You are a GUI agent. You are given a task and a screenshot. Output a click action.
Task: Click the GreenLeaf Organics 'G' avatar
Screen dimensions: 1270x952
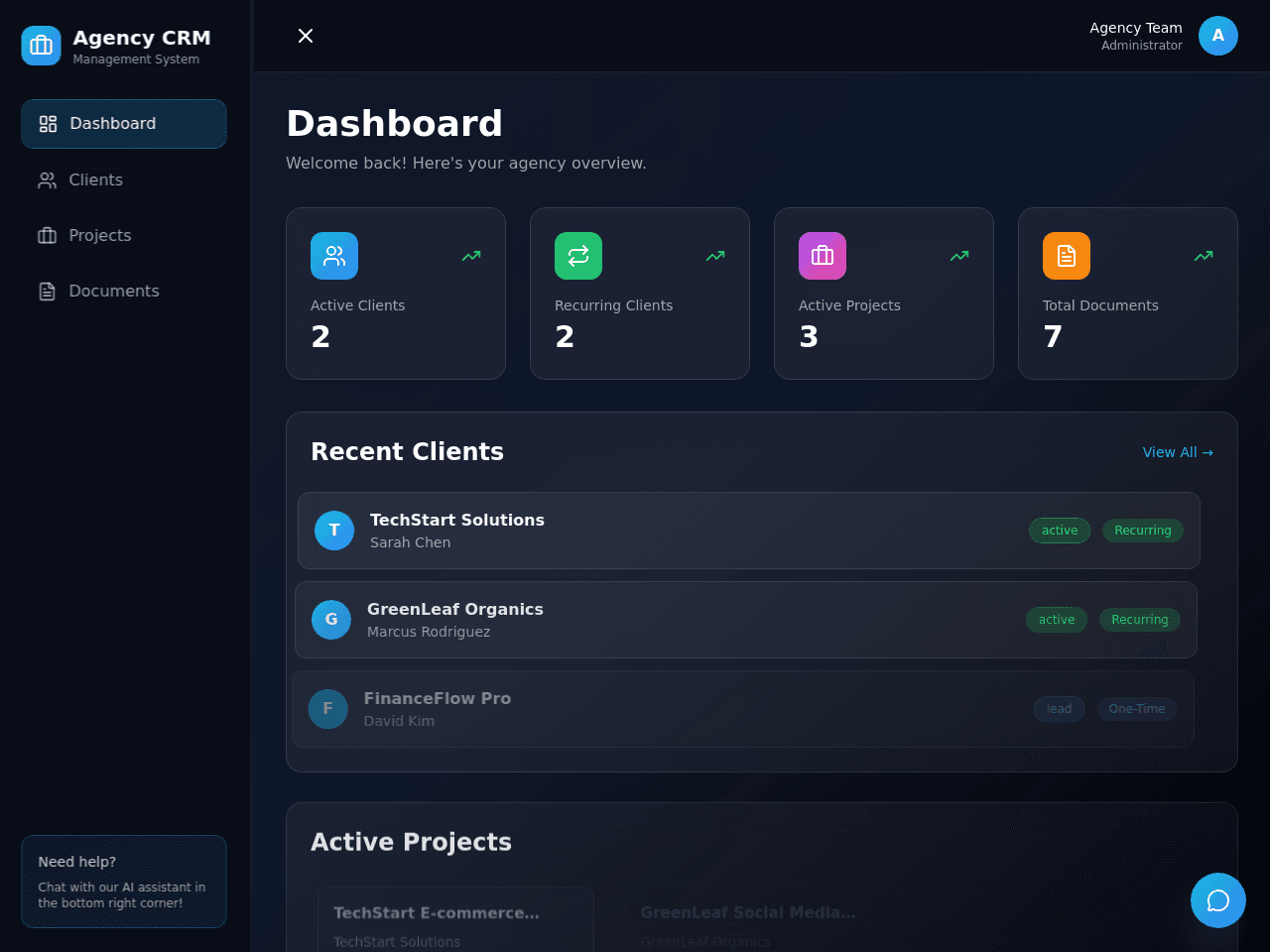pyautogui.click(x=331, y=620)
